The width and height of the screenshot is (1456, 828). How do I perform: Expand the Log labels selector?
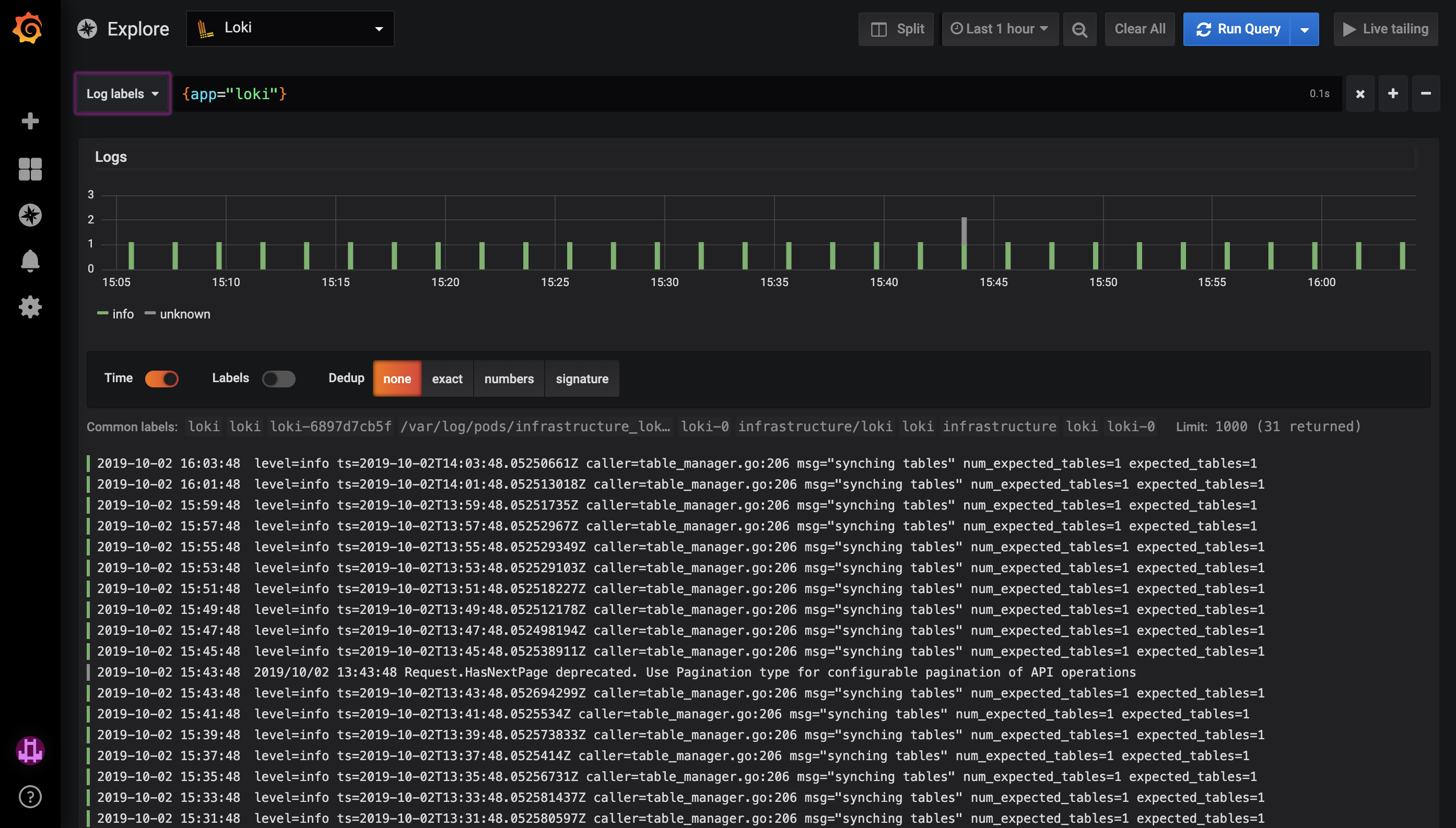pyautogui.click(x=121, y=93)
